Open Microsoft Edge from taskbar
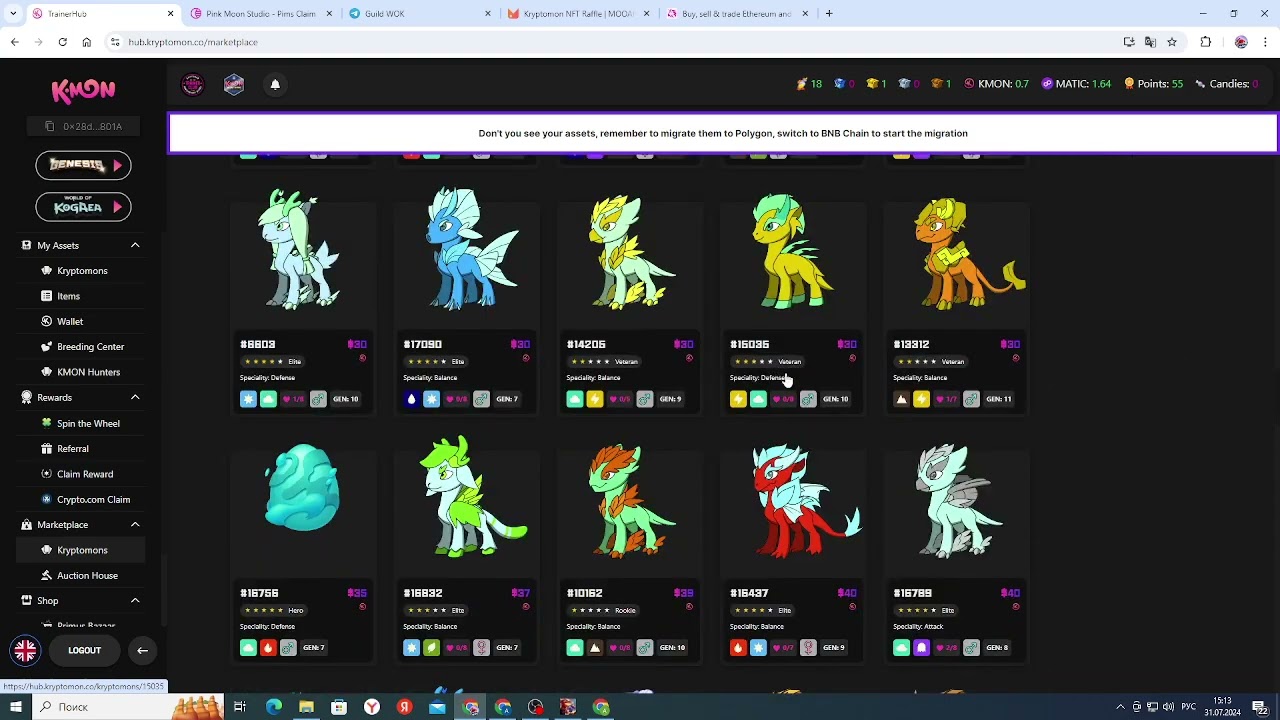Screen dimensions: 1280x720 [x=274, y=707]
